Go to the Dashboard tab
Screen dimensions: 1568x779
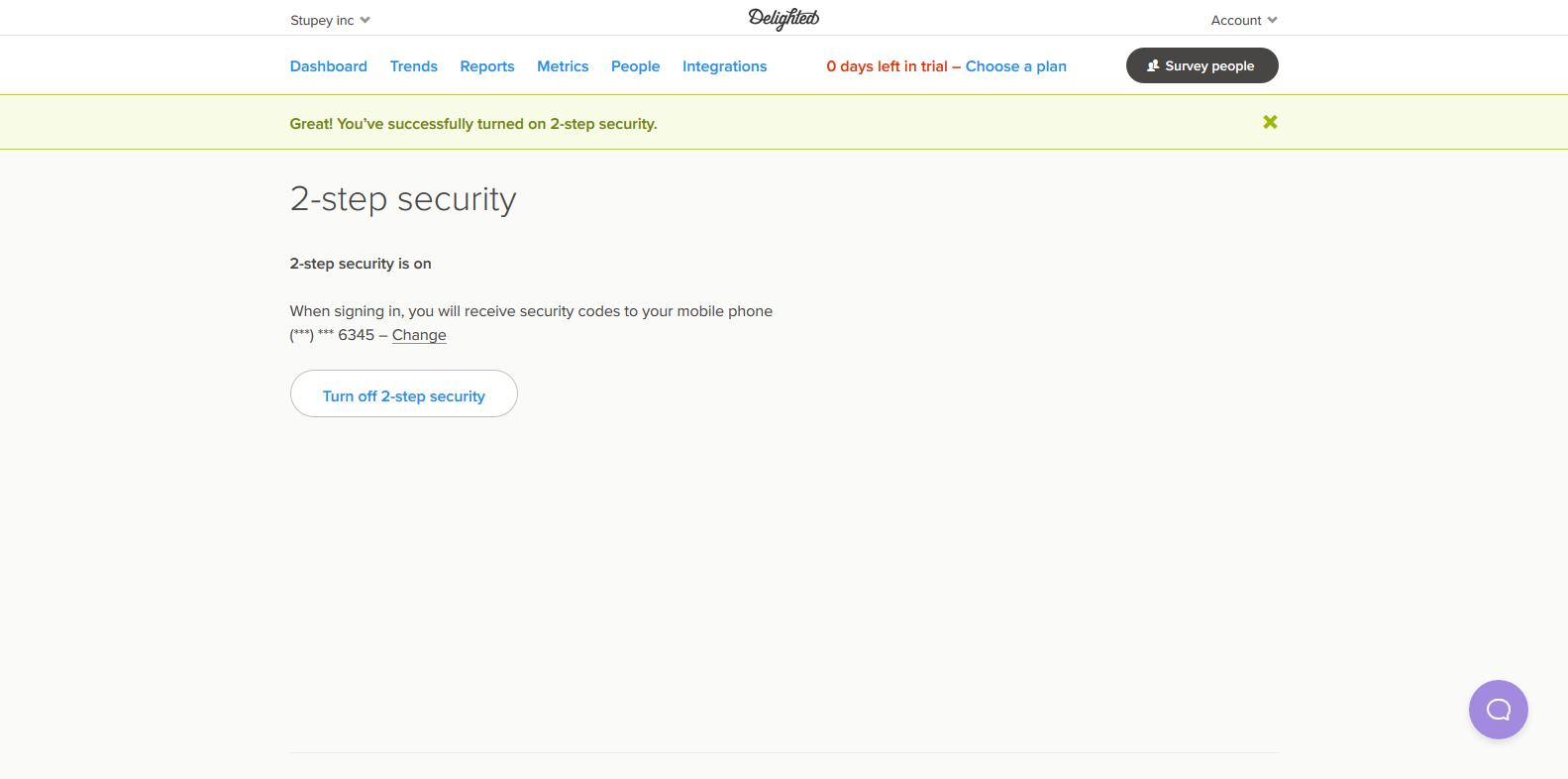click(x=329, y=66)
